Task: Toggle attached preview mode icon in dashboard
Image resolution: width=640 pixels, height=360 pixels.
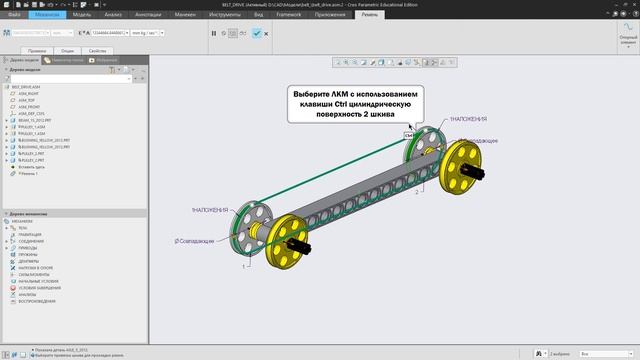Action: pyautogui.click(x=233, y=33)
